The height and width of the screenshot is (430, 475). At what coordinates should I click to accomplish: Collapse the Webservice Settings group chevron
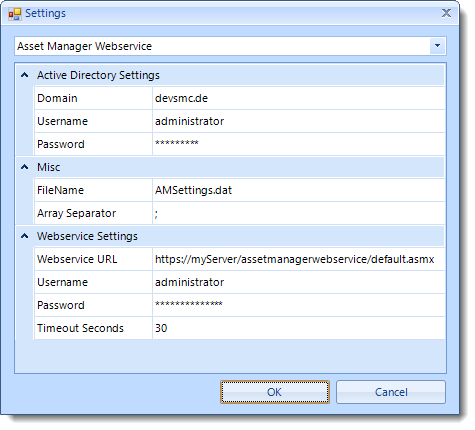(24, 236)
